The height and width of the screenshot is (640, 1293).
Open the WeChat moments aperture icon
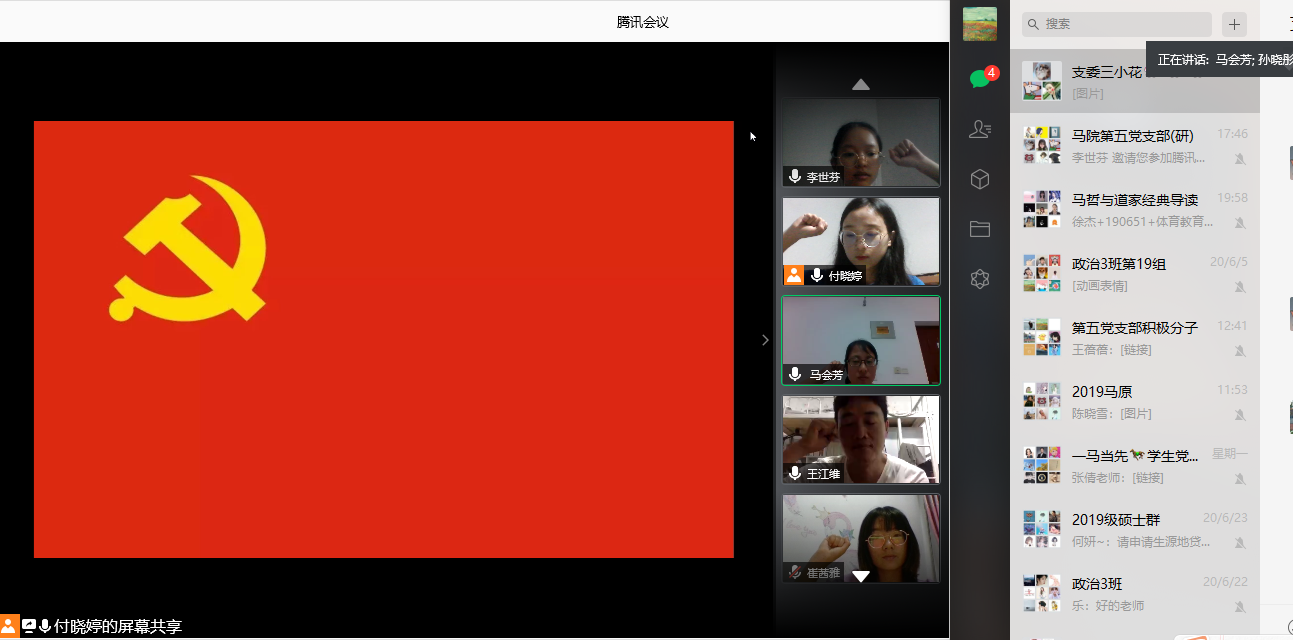(980, 280)
